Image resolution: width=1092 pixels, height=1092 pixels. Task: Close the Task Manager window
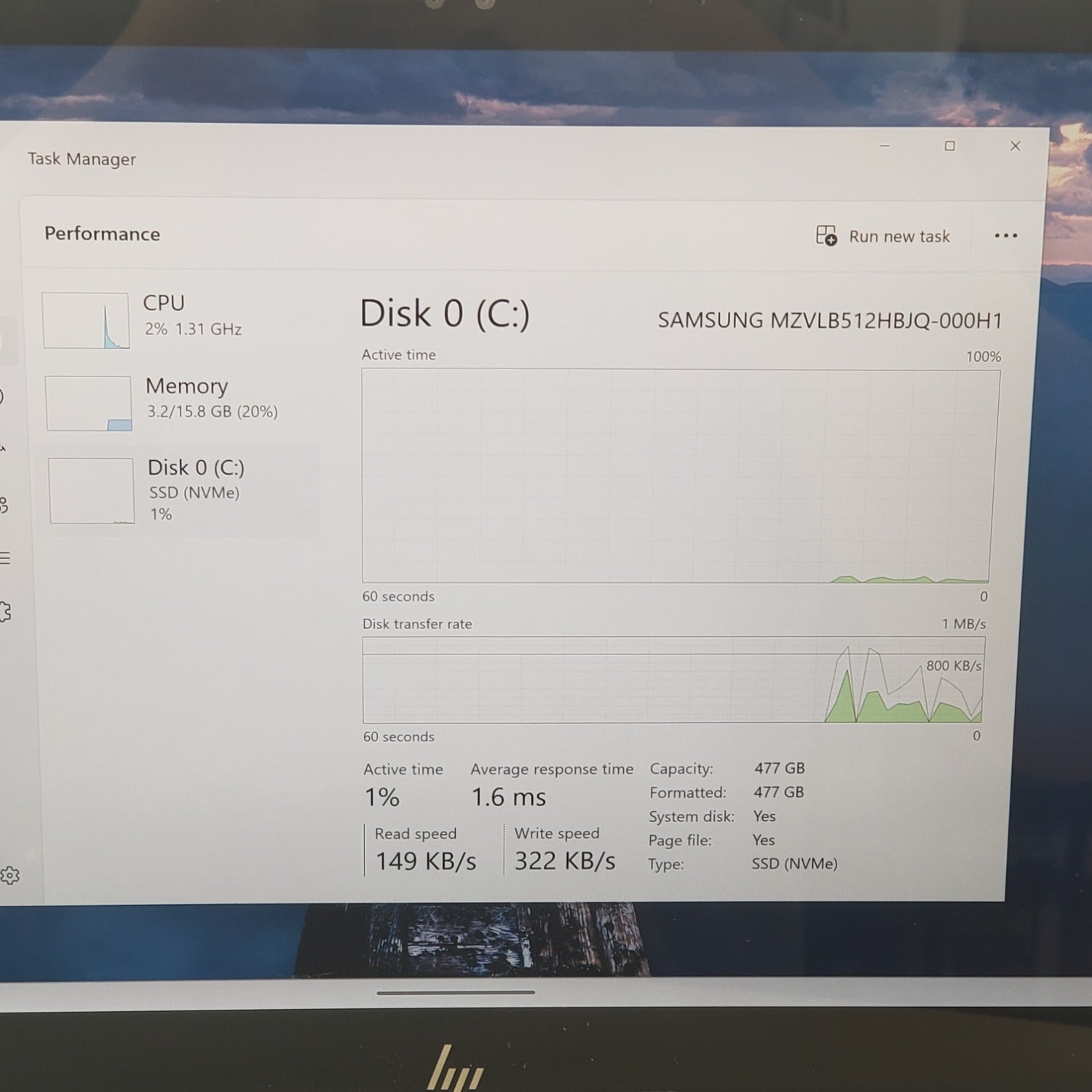1015,146
